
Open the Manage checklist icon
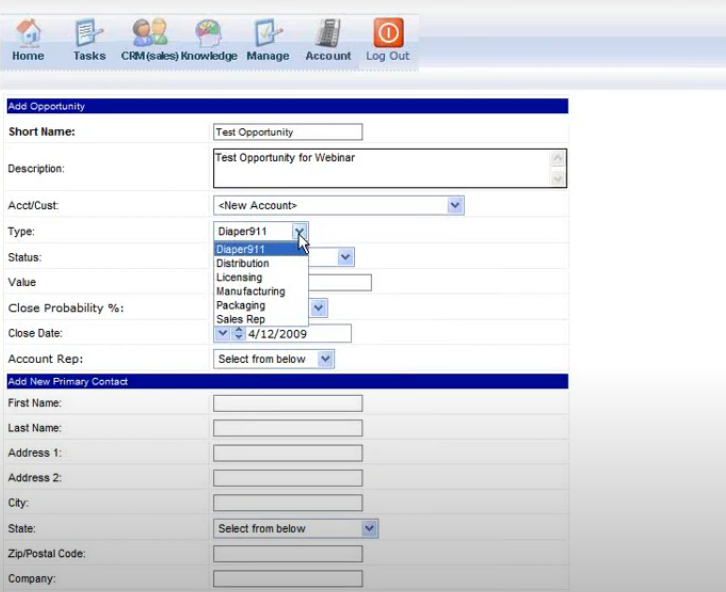(268, 32)
